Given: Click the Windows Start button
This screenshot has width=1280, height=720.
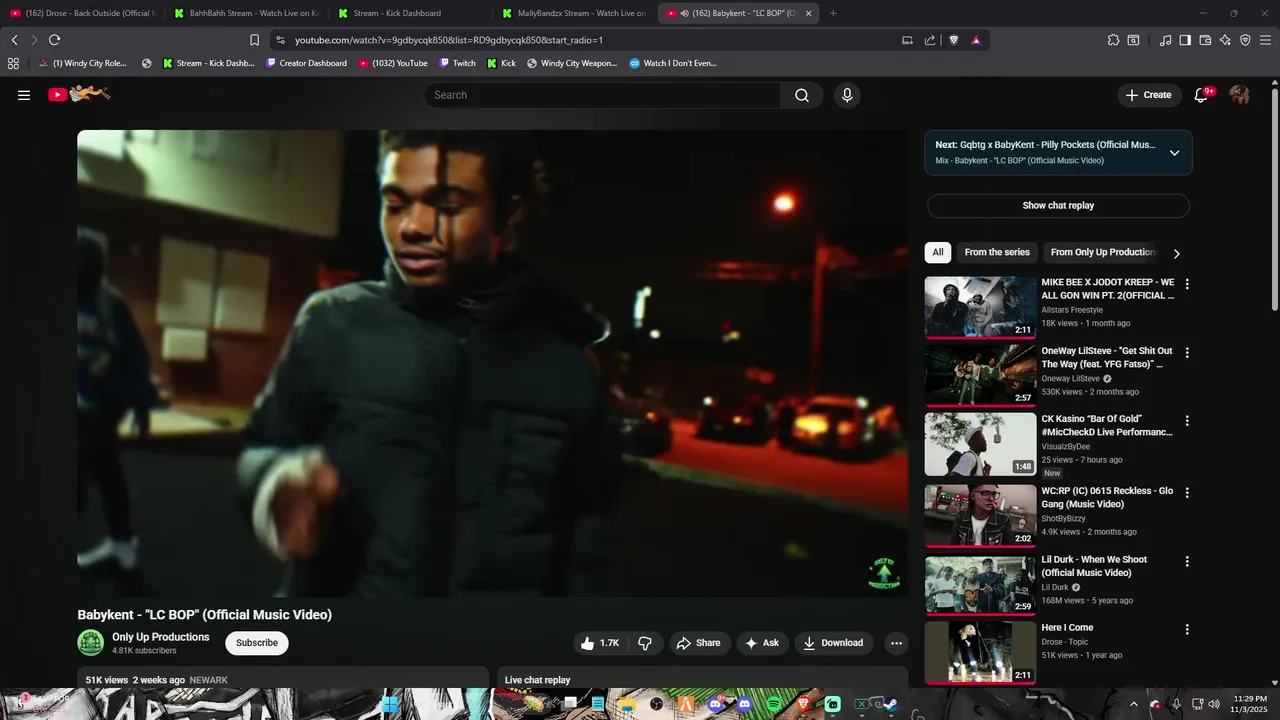Looking at the screenshot, I should pyautogui.click(x=391, y=704).
